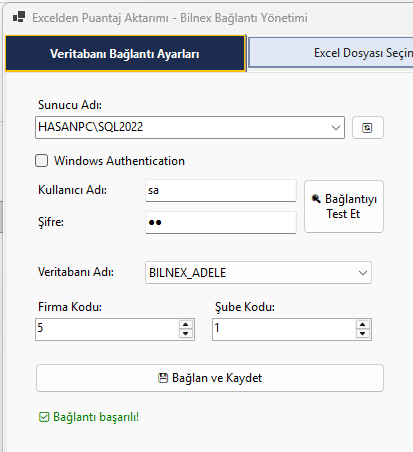
Task: Click the Şube Kodu label
Action: click(x=245, y=307)
